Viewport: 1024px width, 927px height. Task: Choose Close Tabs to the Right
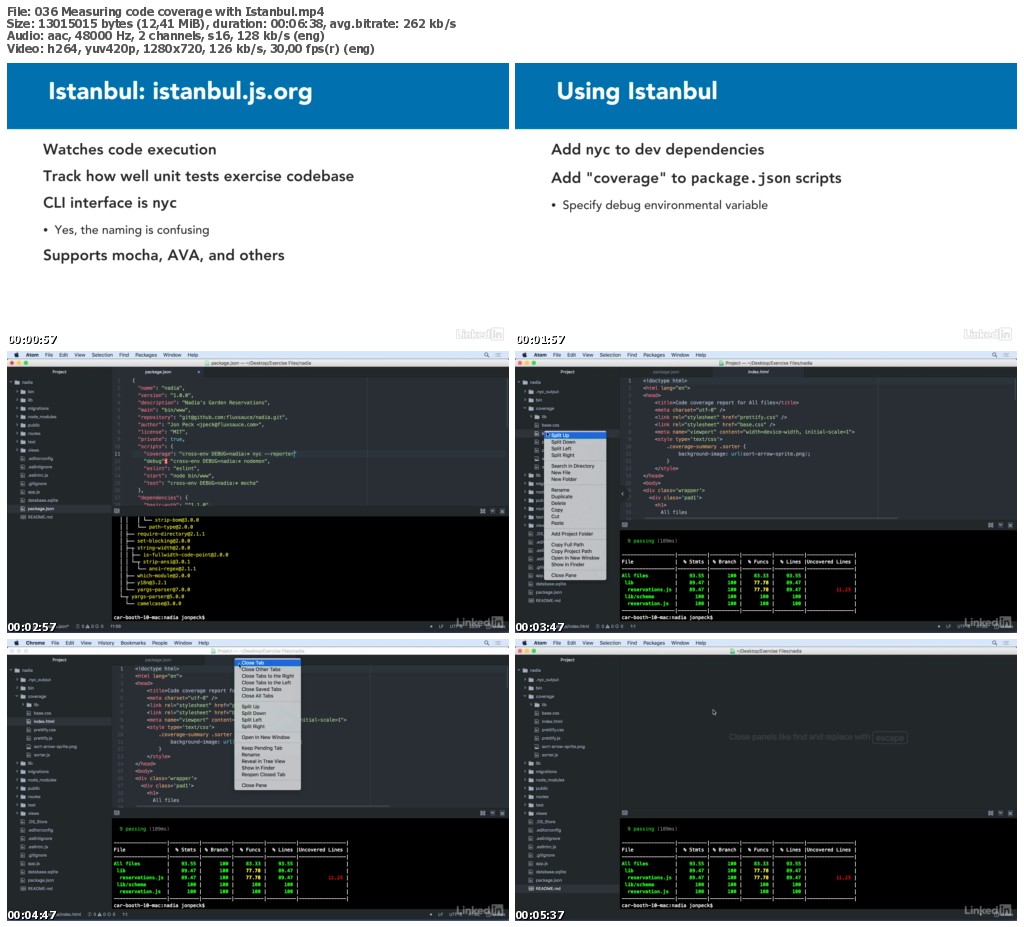coord(268,676)
